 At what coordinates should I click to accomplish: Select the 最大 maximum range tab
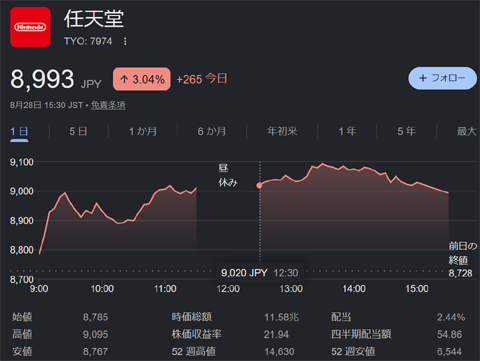pos(466,131)
